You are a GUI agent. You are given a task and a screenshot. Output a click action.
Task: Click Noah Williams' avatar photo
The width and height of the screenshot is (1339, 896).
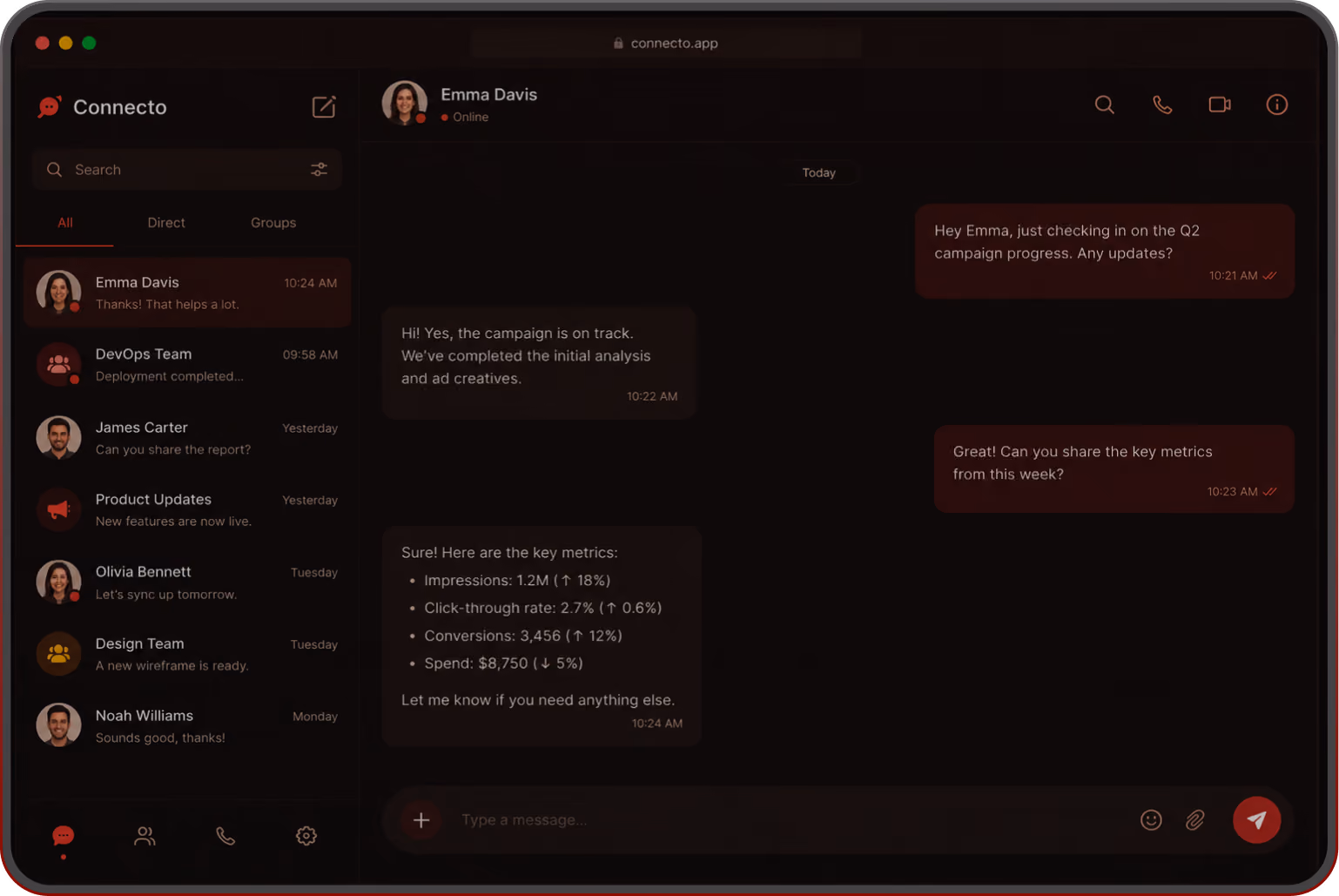[58, 725]
